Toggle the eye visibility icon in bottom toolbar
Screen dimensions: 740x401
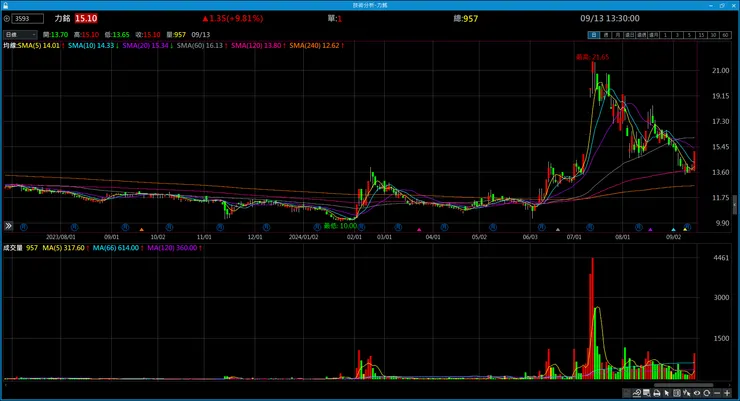tap(697, 393)
